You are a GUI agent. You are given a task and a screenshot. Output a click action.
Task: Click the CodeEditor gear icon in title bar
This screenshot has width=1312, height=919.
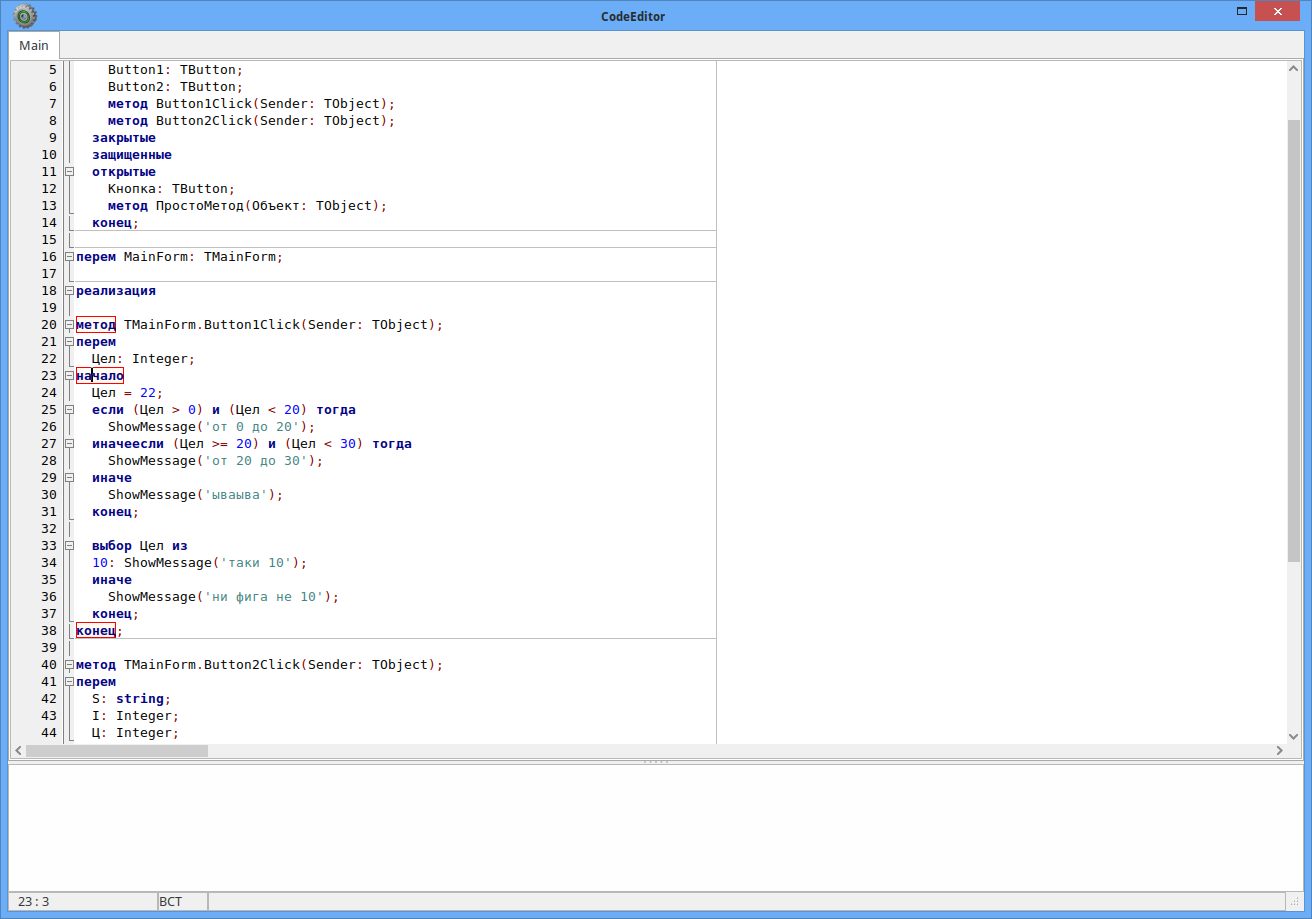25,15
